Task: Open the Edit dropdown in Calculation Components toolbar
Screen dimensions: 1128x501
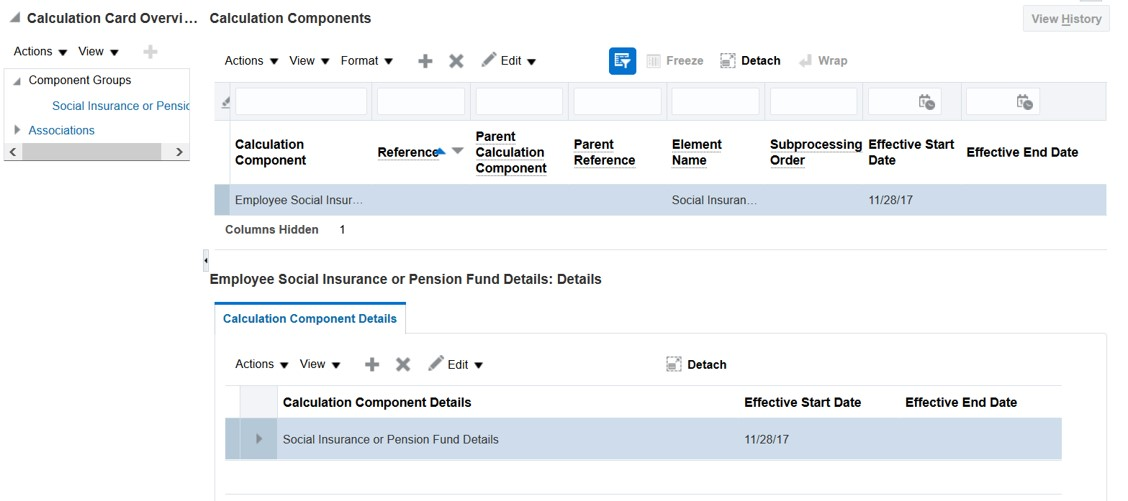Action: click(x=509, y=61)
